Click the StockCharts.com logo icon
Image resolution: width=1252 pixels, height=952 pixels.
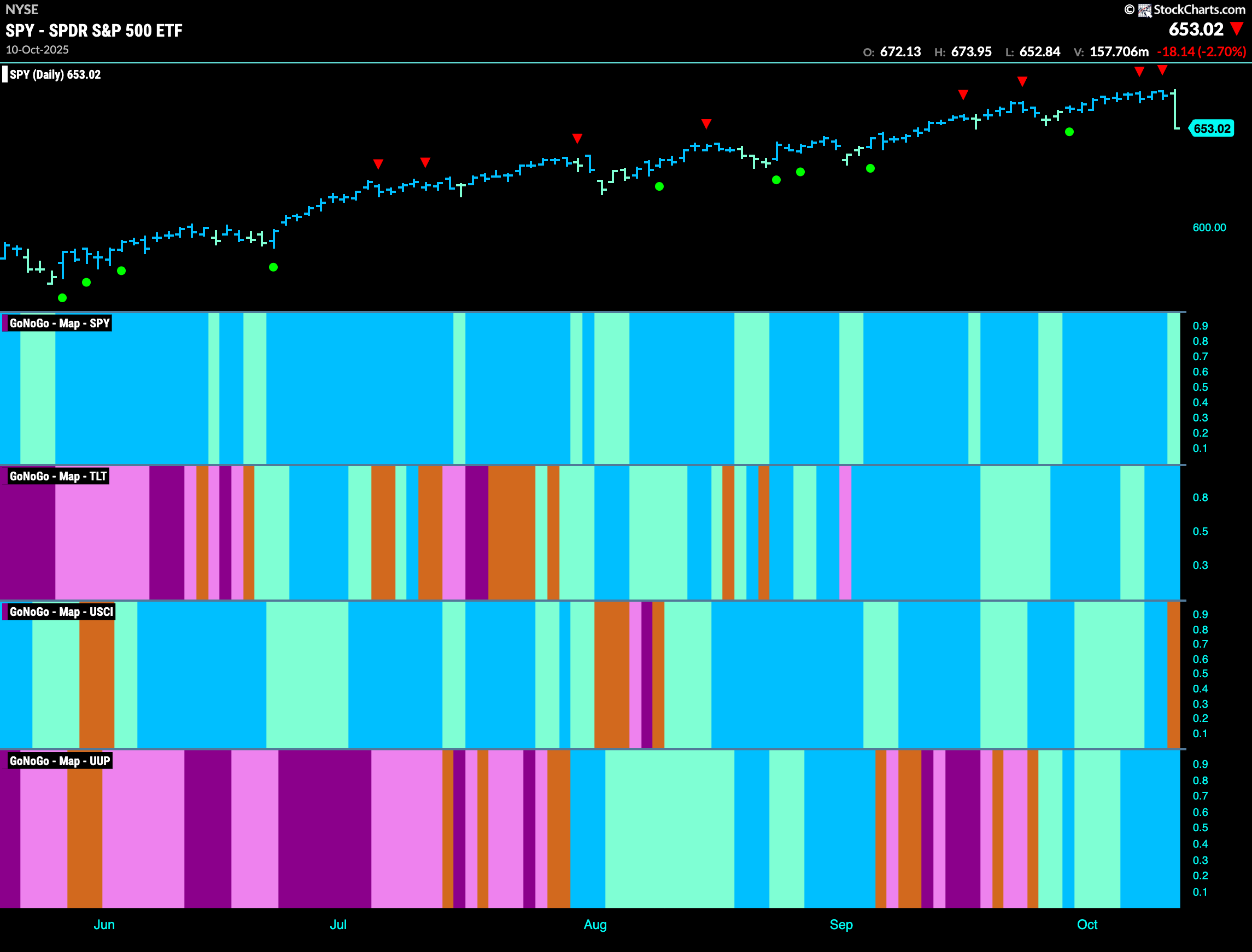1144,10
